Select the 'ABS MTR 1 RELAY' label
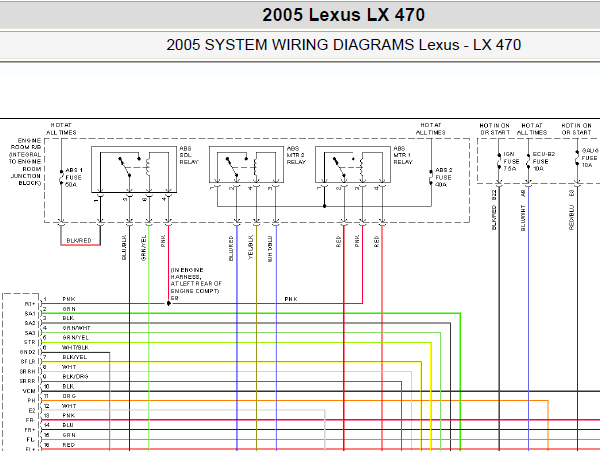Screen dimensions: 600x451 point(403,155)
